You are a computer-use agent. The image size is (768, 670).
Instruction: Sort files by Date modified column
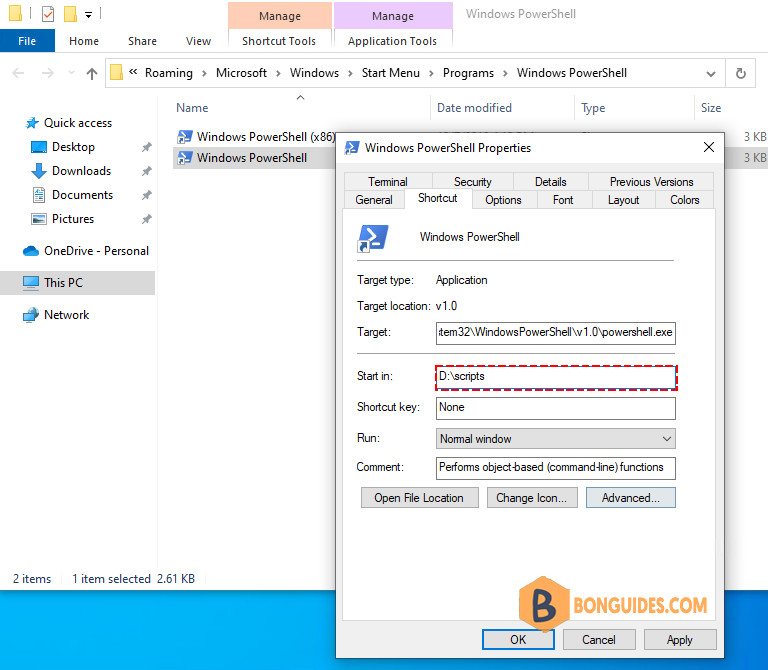coord(474,108)
